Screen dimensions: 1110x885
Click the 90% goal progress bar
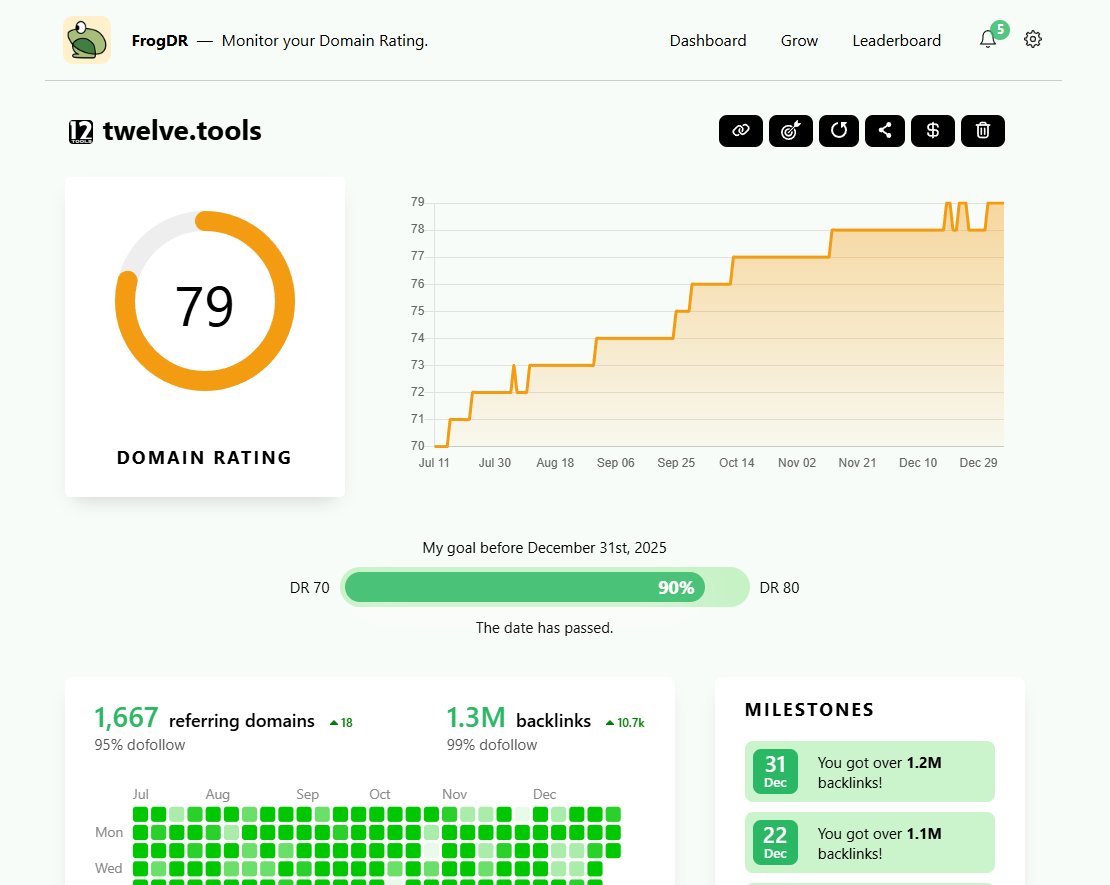click(544, 587)
